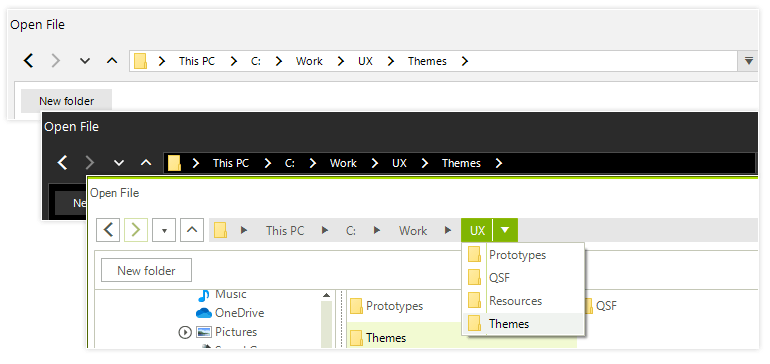The height and width of the screenshot is (364, 770).
Task: Choose Themes from UX dropdown menu
Action: pyautogui.click(x=523, y=324)
